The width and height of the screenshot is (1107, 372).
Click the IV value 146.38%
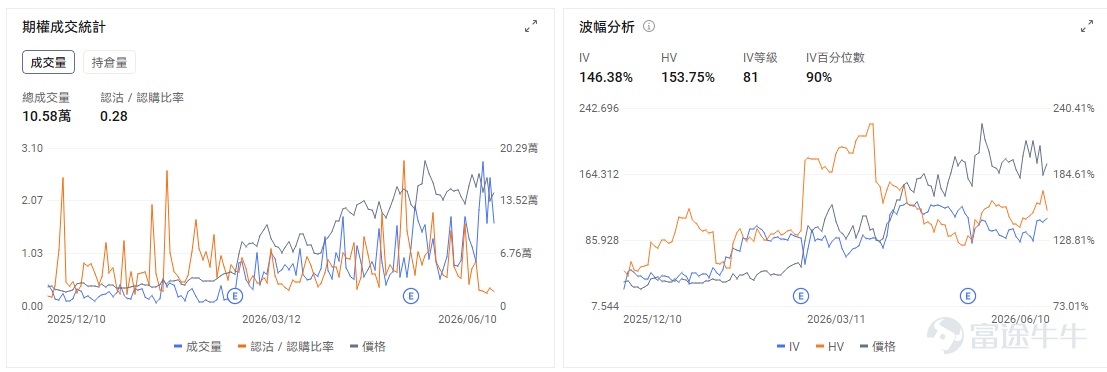pyautogui.click(x=606, y=77)
